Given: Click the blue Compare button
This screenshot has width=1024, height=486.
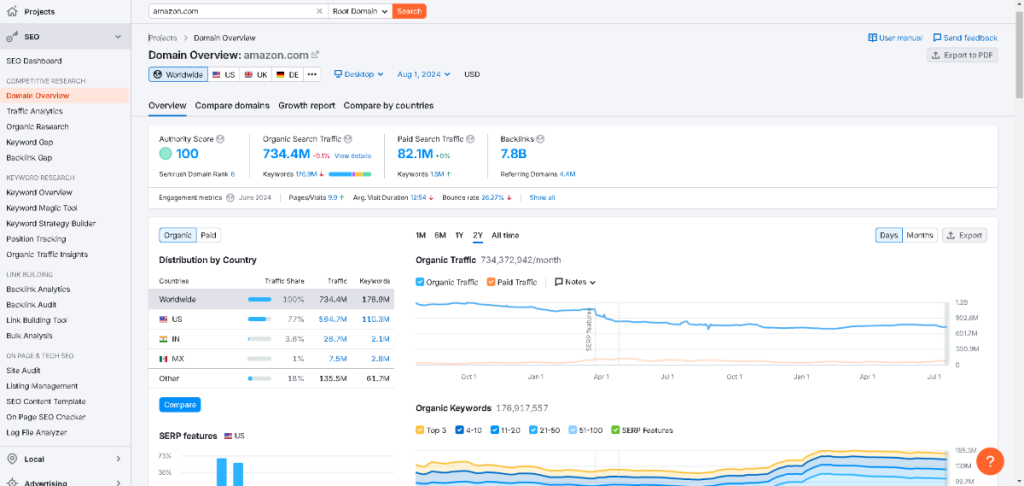Looking at the screenshot, I should (x=179, y=405).
